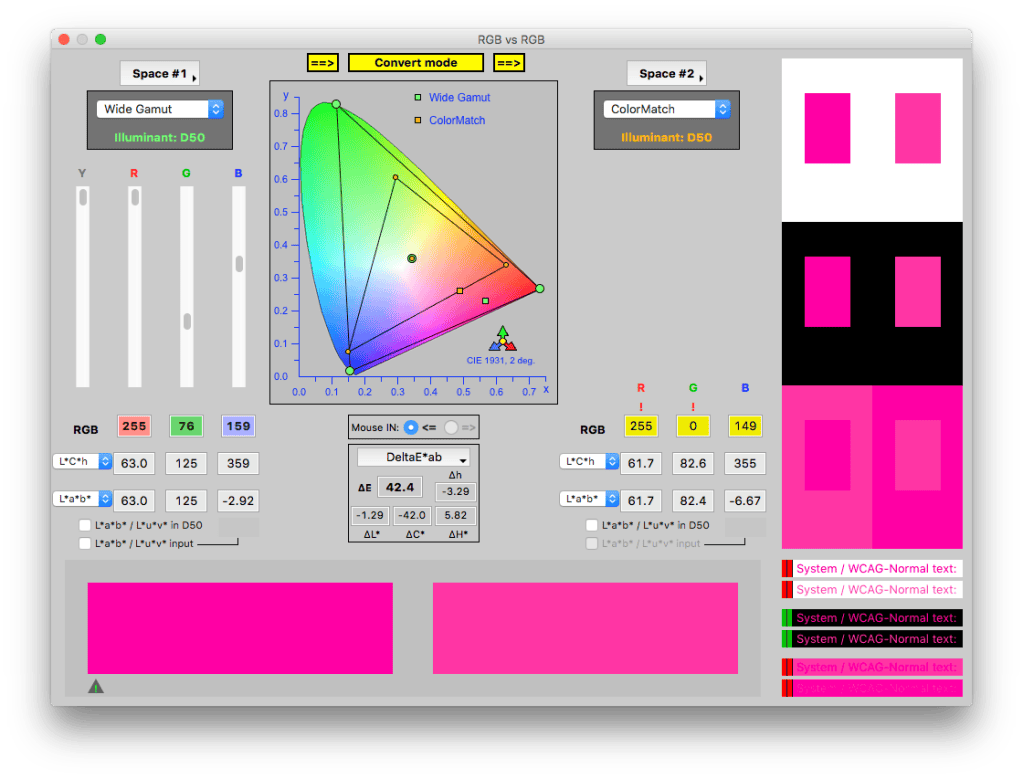Select the Mouse IN <= radio button
This screenshot has height=779, width=1023.
click(410, 427)
